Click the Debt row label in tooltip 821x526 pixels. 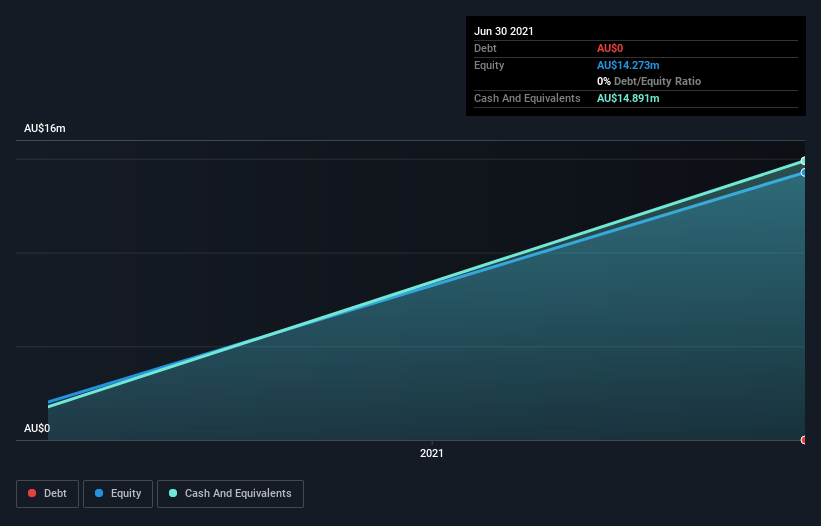click(485, 48)
